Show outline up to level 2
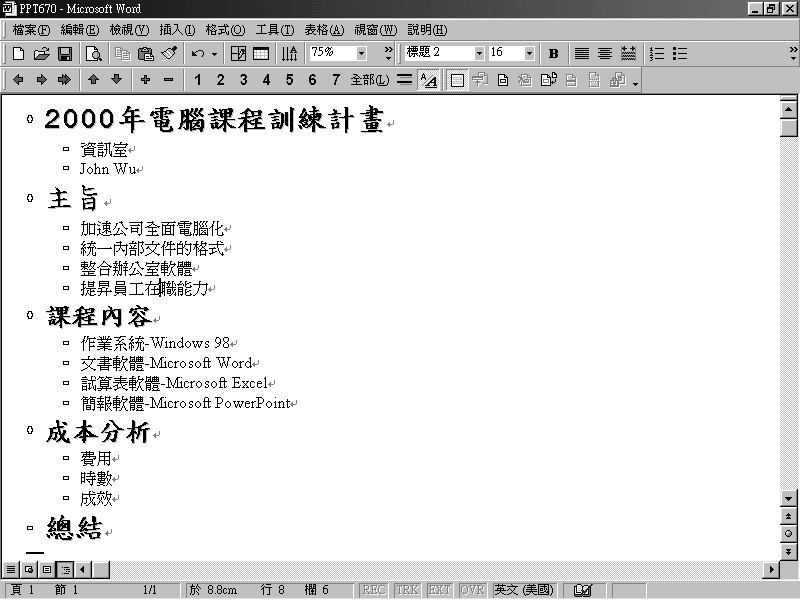This screenshot has width=800, height=600. click(220, 80)
